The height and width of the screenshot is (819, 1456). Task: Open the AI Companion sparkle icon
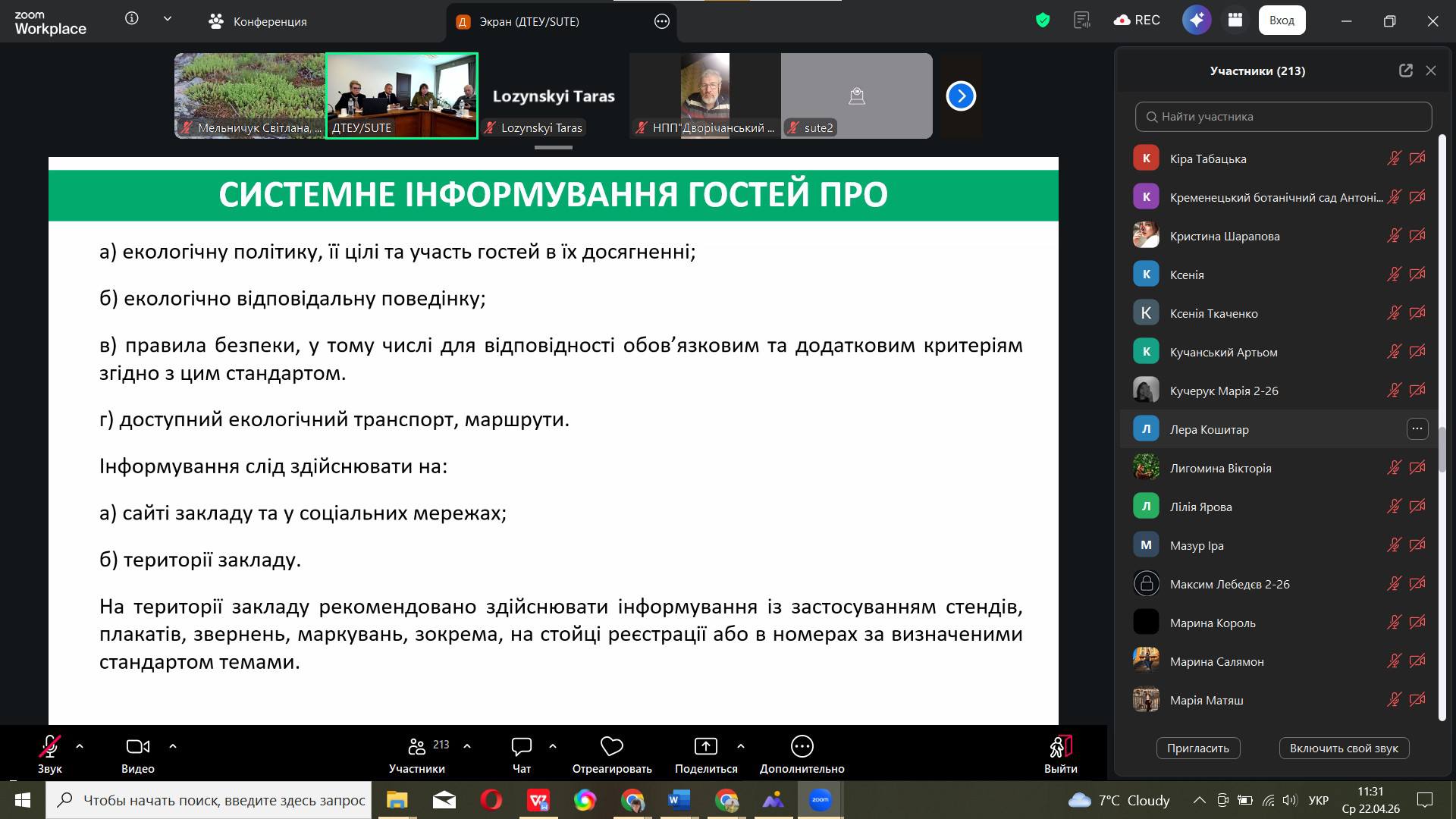tap(1197, 20)
